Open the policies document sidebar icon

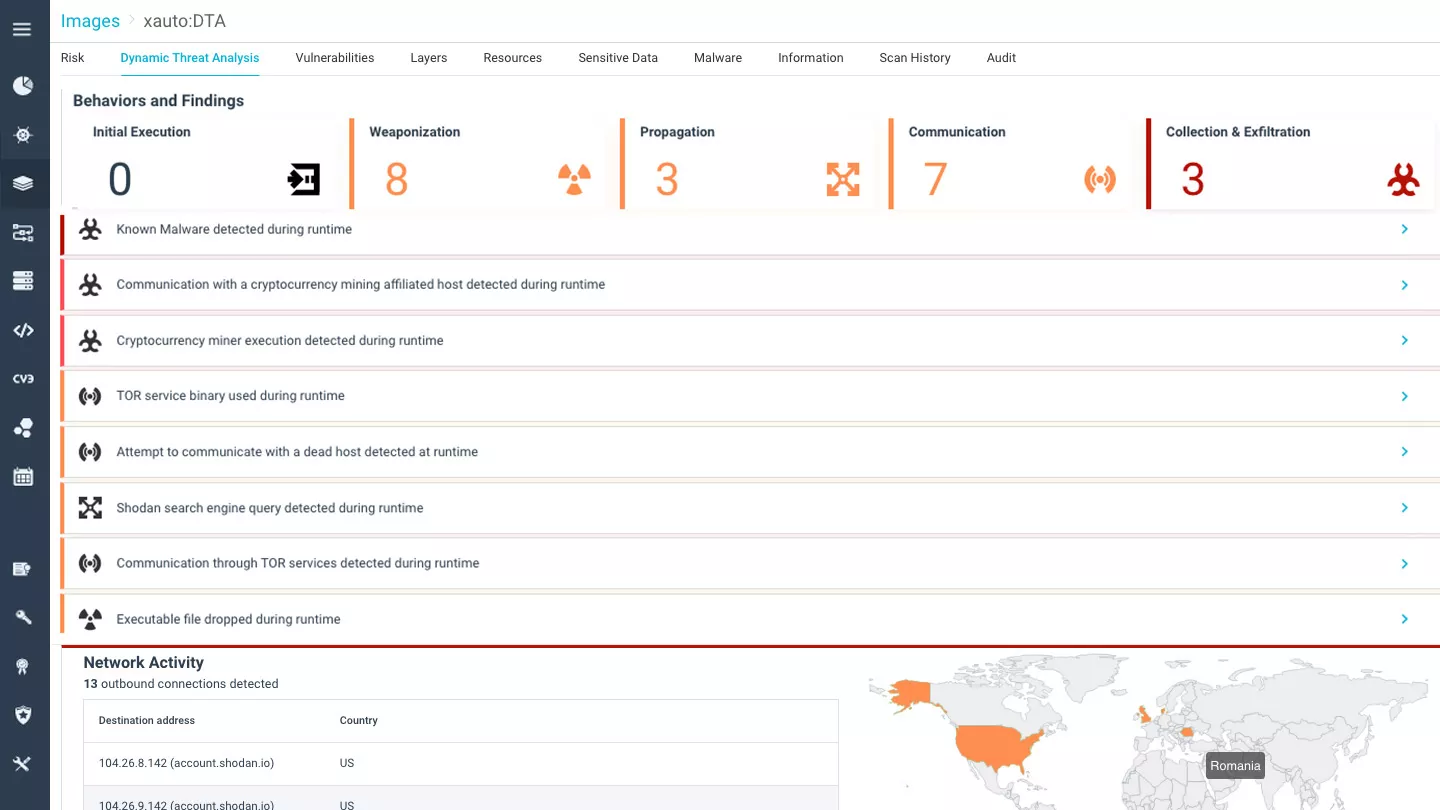coord(22,569)
